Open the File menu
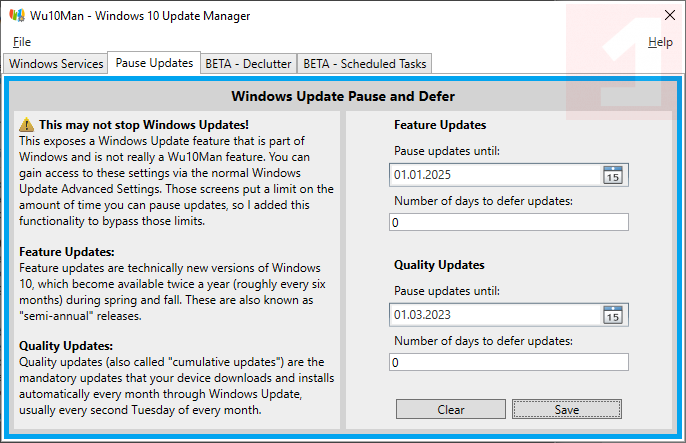Viewport: 686px width, 443px height. point(22,42)
